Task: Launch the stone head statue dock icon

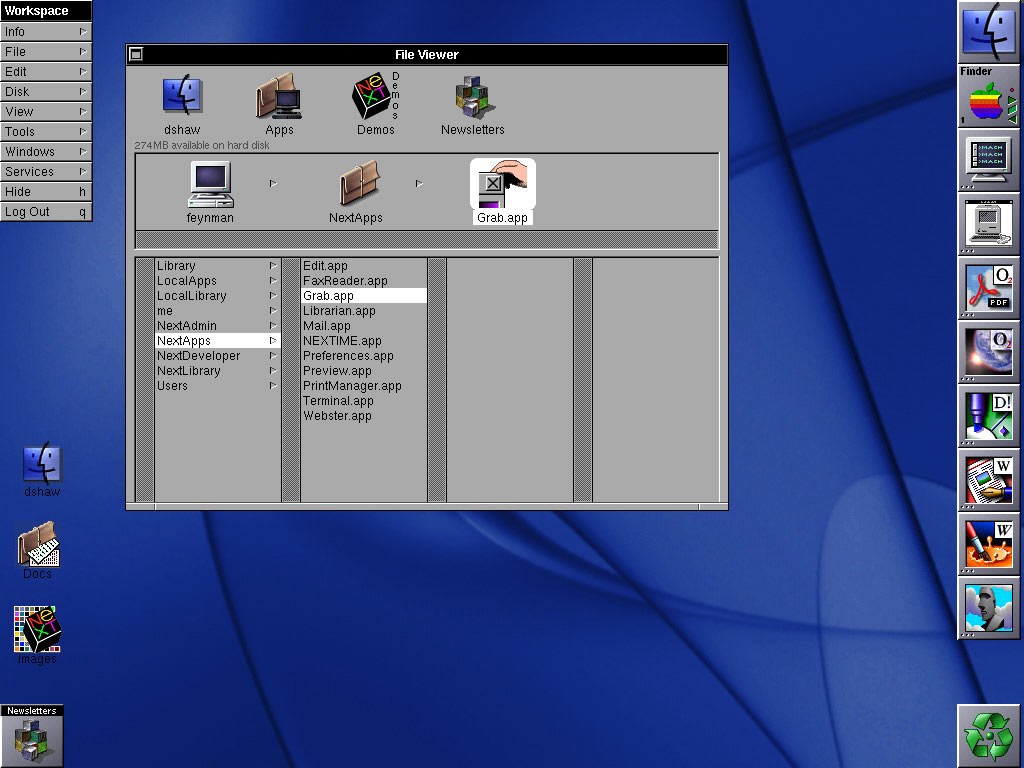Action: tap(989, 607)
